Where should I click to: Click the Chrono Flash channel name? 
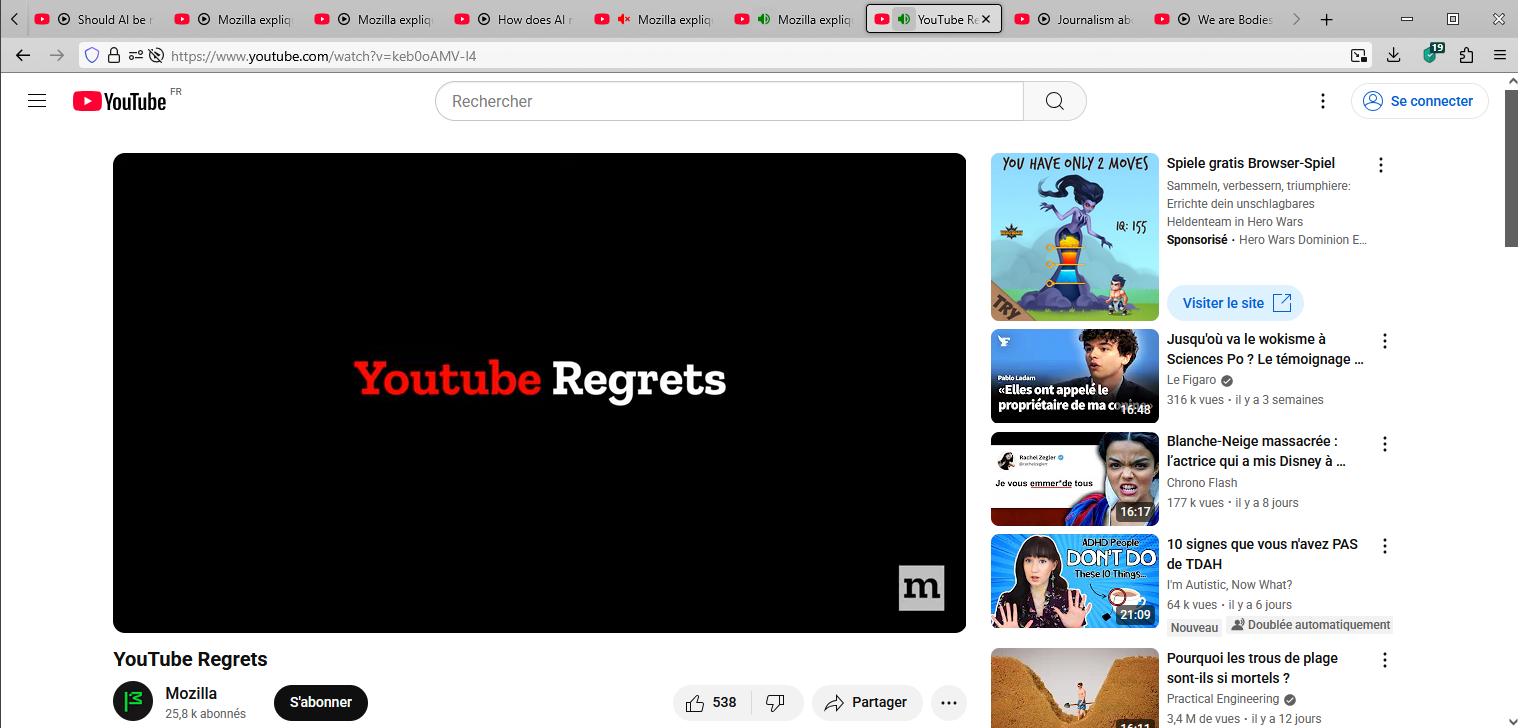tap(1202, 483)
